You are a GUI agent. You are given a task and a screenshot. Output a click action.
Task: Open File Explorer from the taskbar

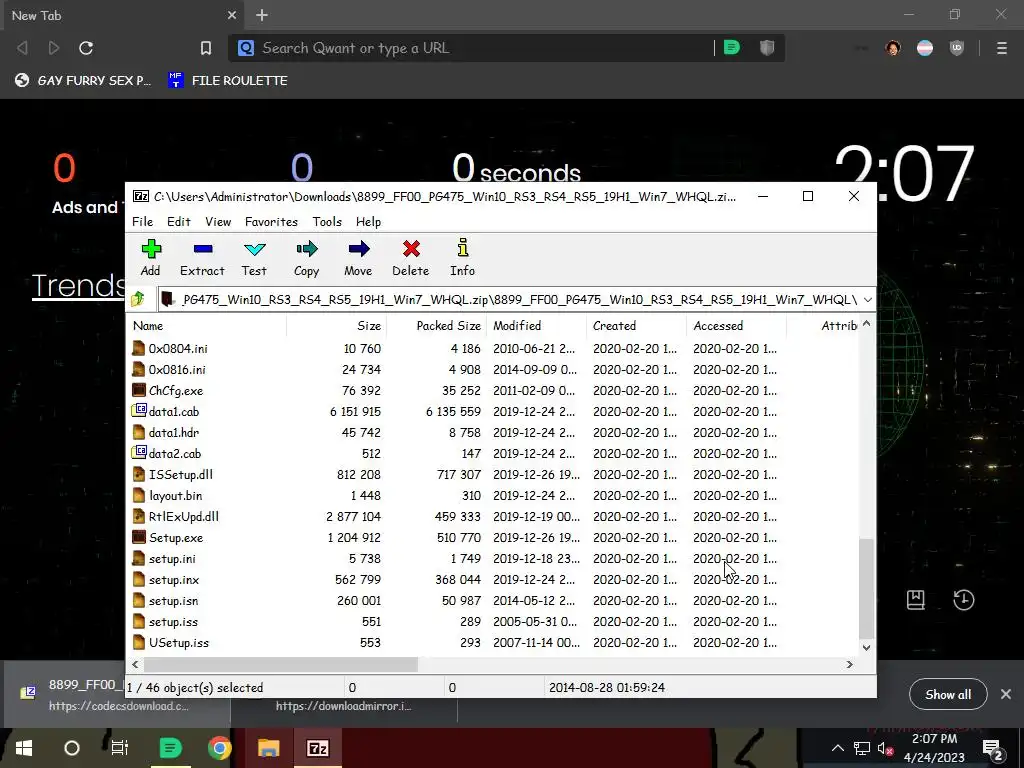coord(268,748)
